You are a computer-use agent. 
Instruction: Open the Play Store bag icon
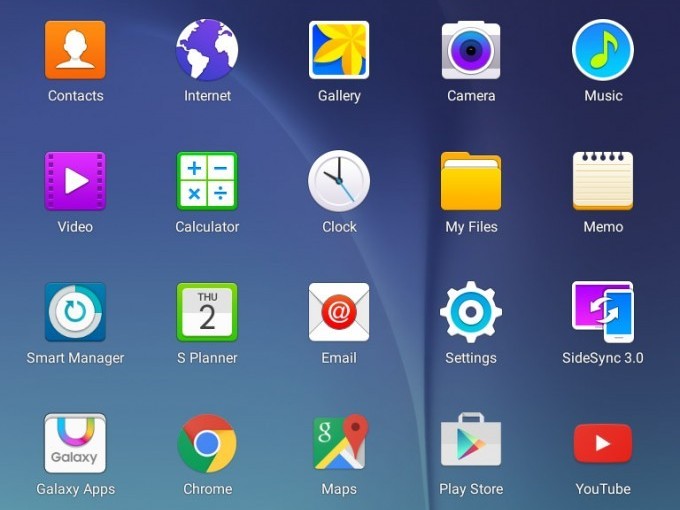471,440
